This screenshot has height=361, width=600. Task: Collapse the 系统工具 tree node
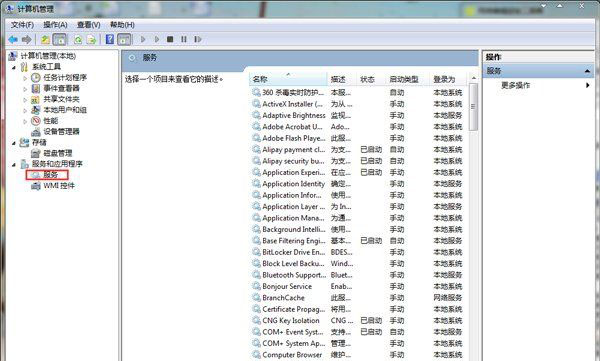pyautogui.click(x=14, y=67)
